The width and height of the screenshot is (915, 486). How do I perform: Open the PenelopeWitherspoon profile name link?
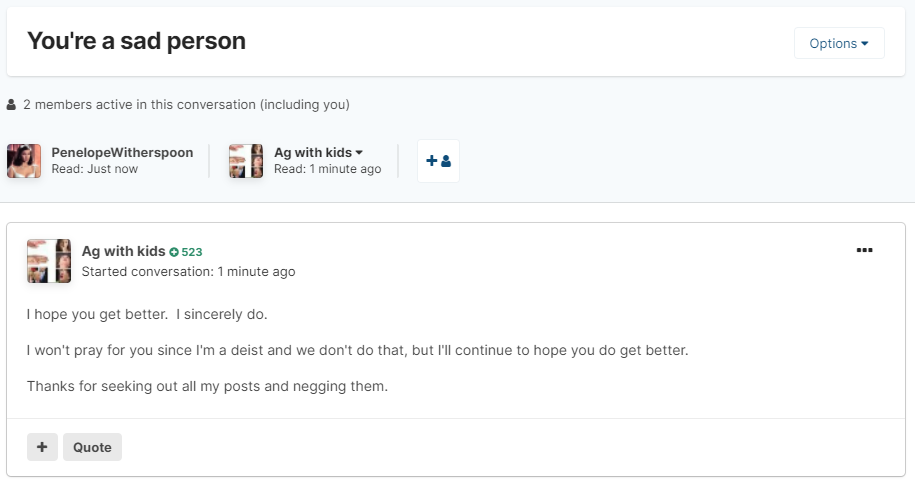[x=122, y=153]
